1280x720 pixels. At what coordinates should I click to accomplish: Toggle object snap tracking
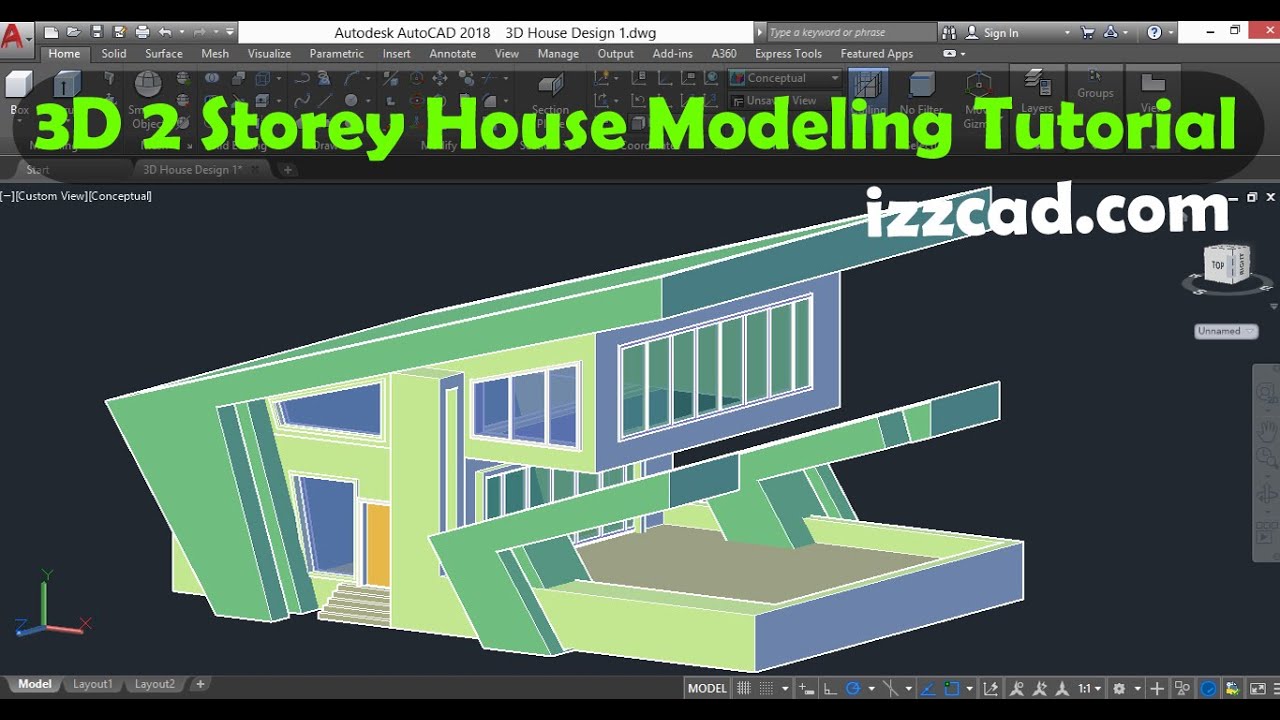click(928, 688)
